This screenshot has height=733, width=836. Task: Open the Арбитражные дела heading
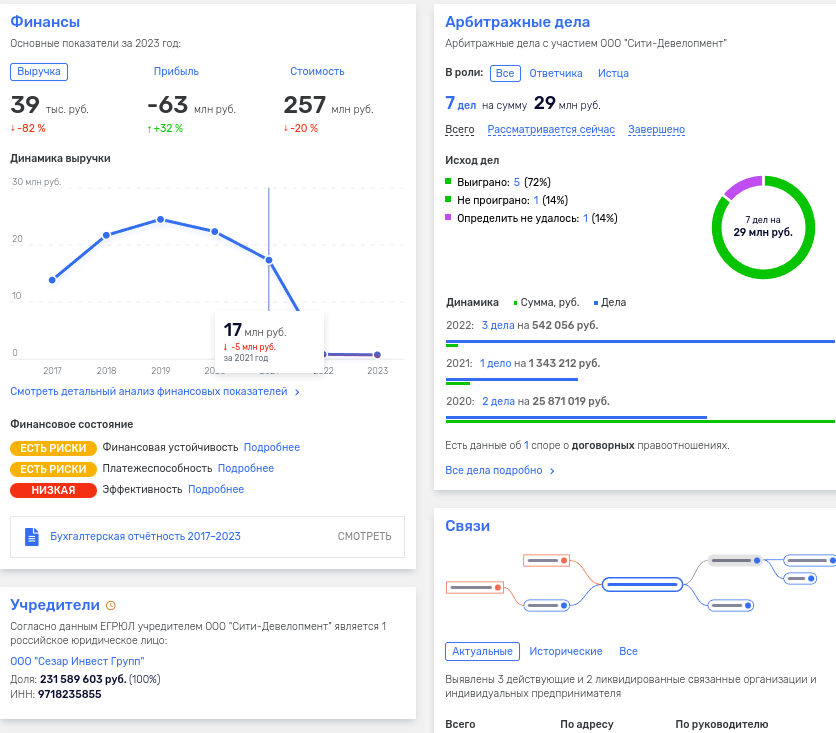[x=517, y=22]
